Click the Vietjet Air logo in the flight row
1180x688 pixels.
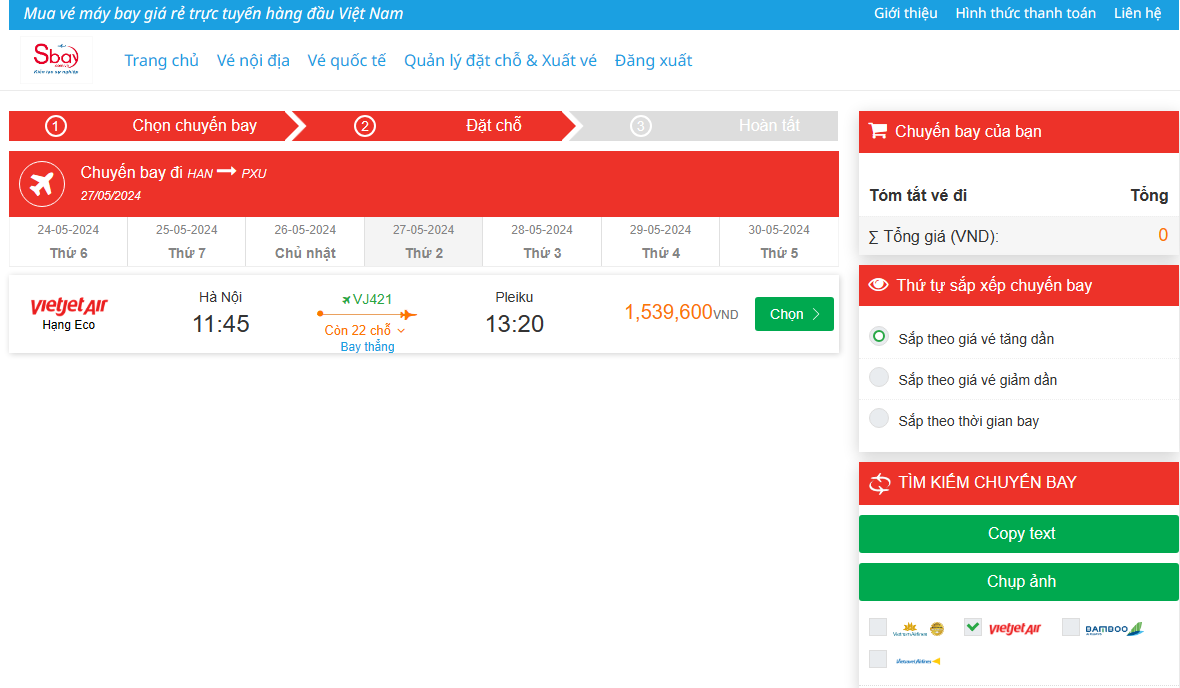point(69,305)
